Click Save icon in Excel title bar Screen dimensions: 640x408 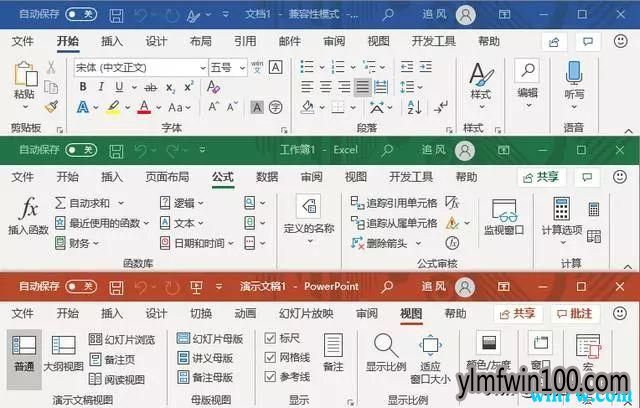[x=116, y=151]
